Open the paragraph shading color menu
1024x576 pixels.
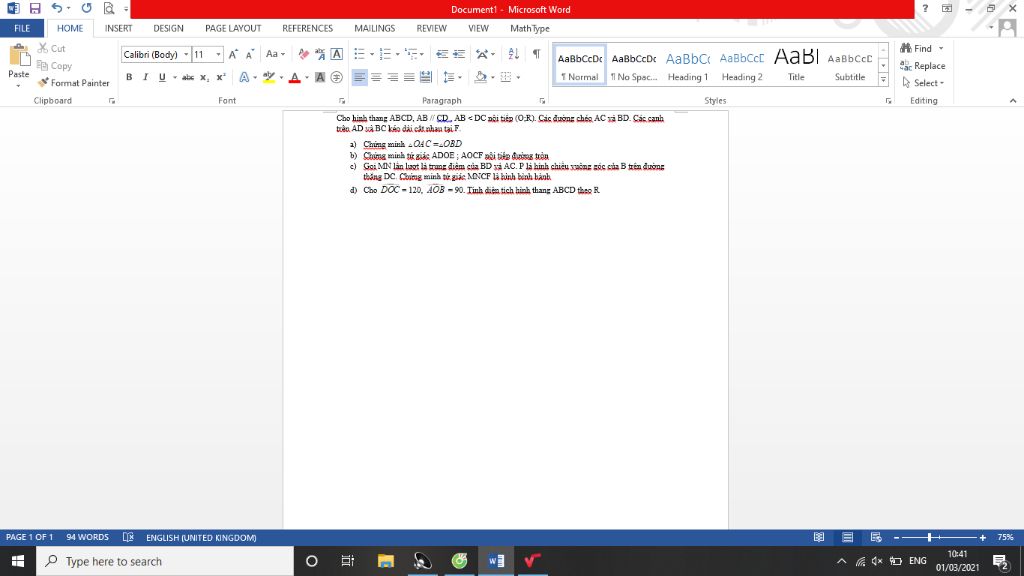[492, 77]
